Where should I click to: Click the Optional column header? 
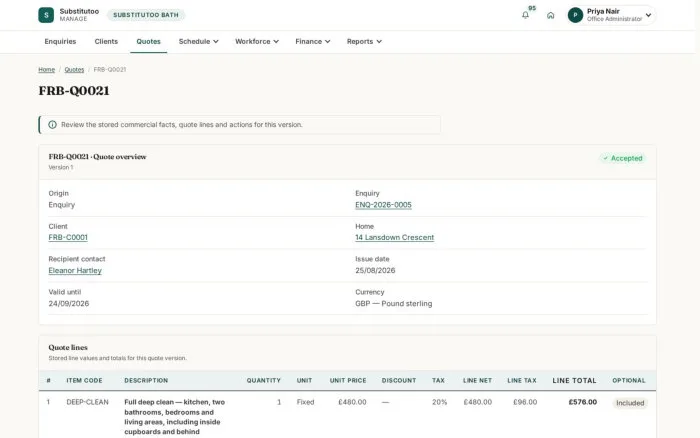pyautogui.click(x=629, y=380)
